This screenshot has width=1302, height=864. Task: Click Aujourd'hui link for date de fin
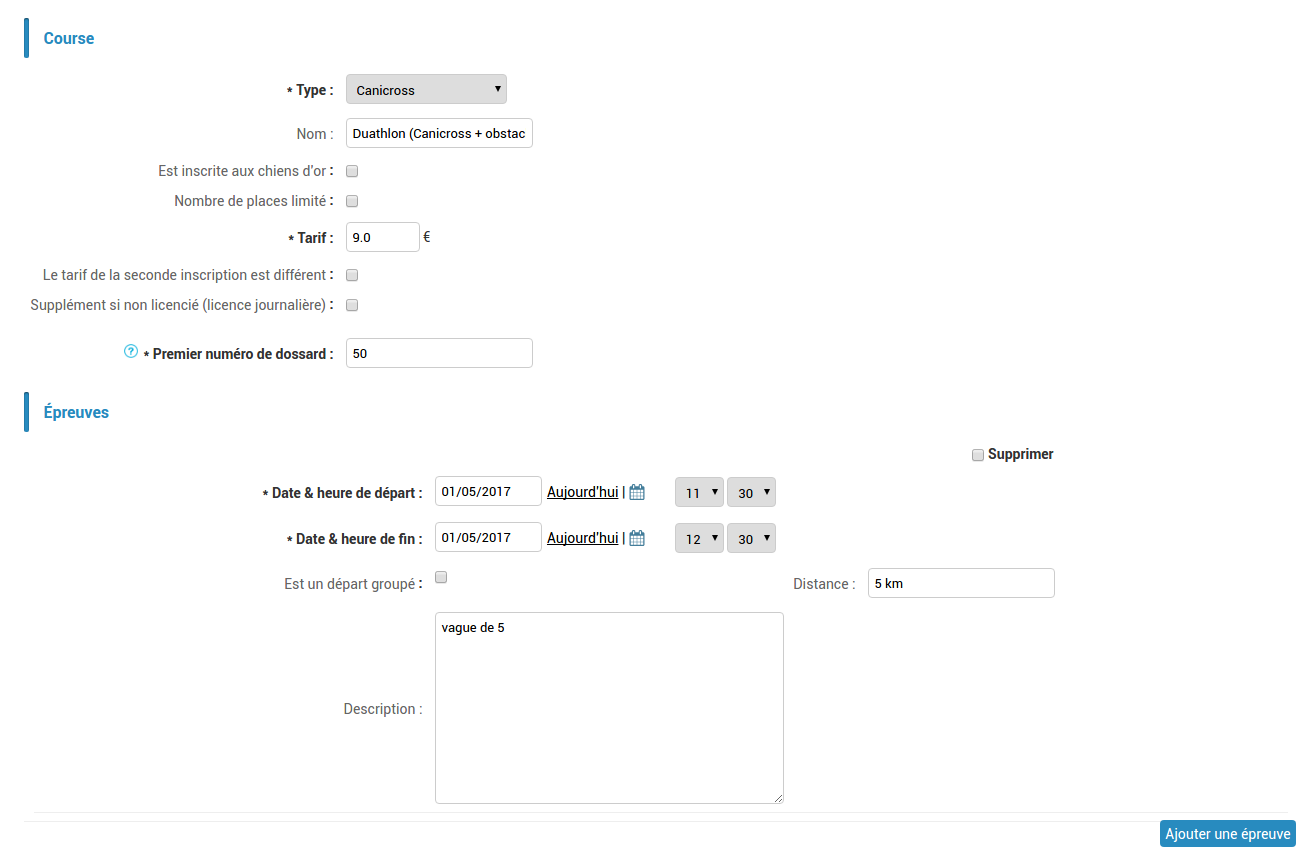click(582, 538)
